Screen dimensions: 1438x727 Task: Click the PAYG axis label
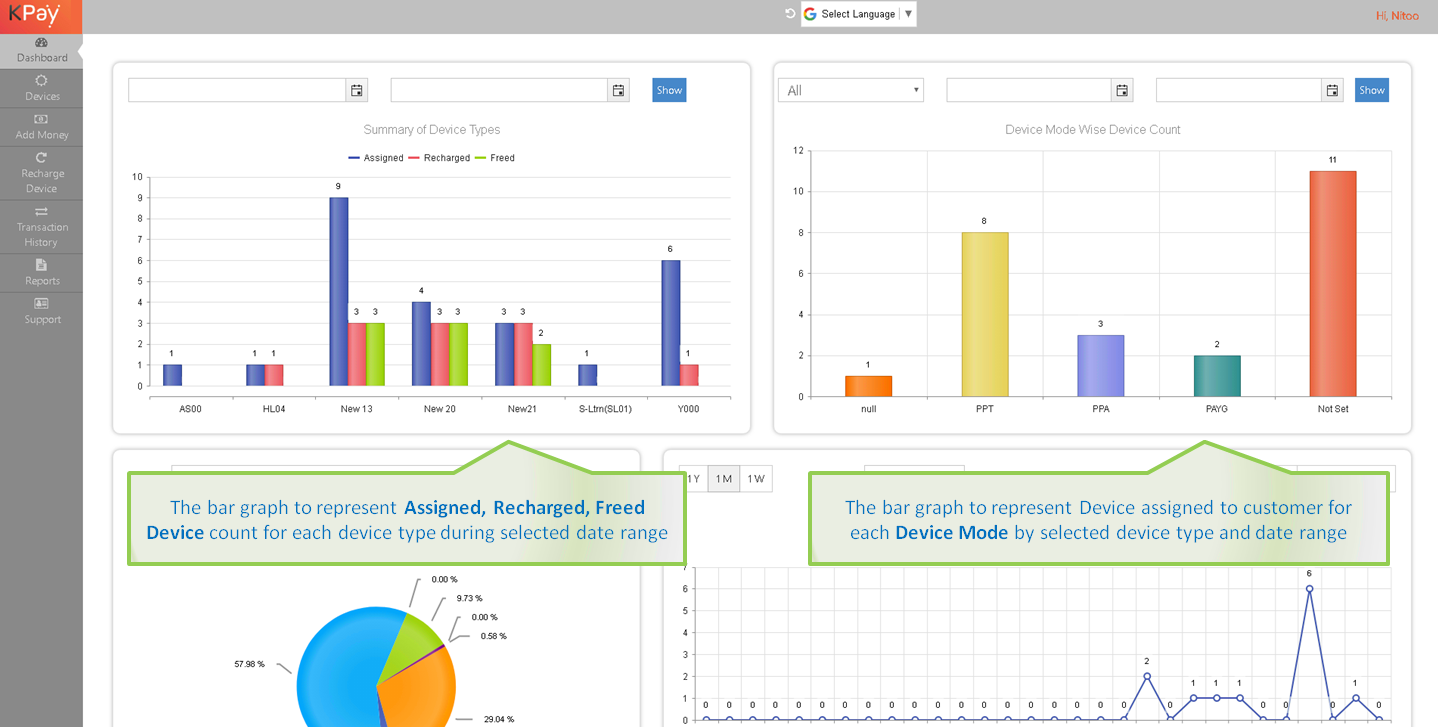pos(1217,409)
